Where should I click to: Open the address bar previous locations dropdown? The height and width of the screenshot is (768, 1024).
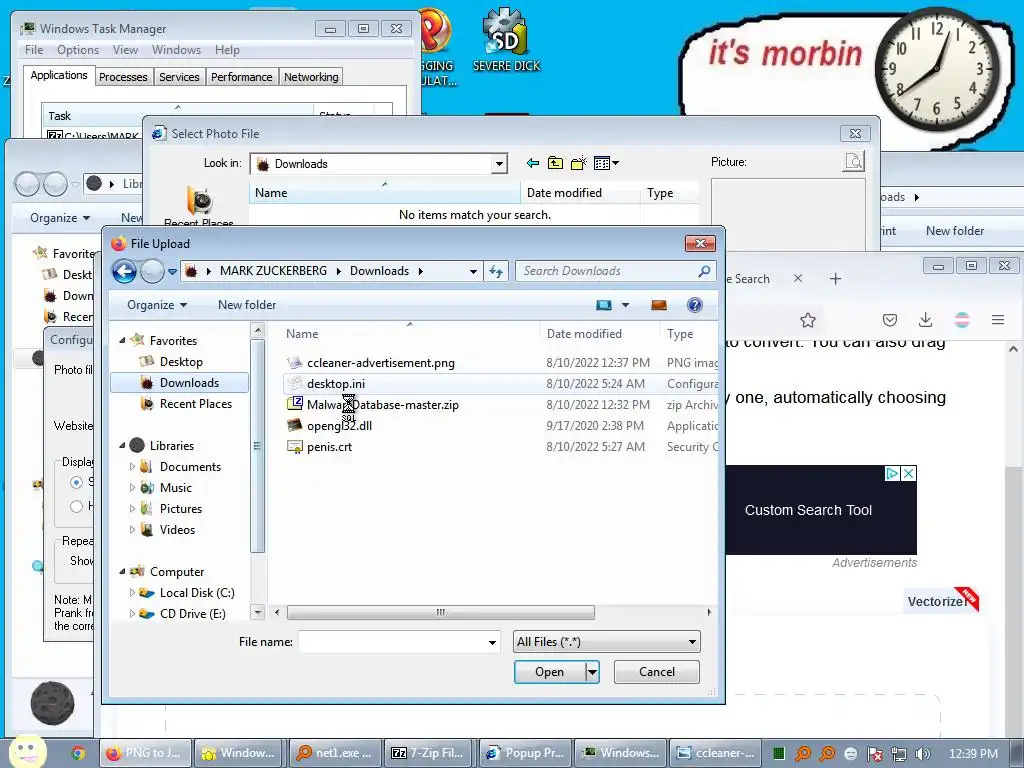pyautogui.click(x=473, y=271)
